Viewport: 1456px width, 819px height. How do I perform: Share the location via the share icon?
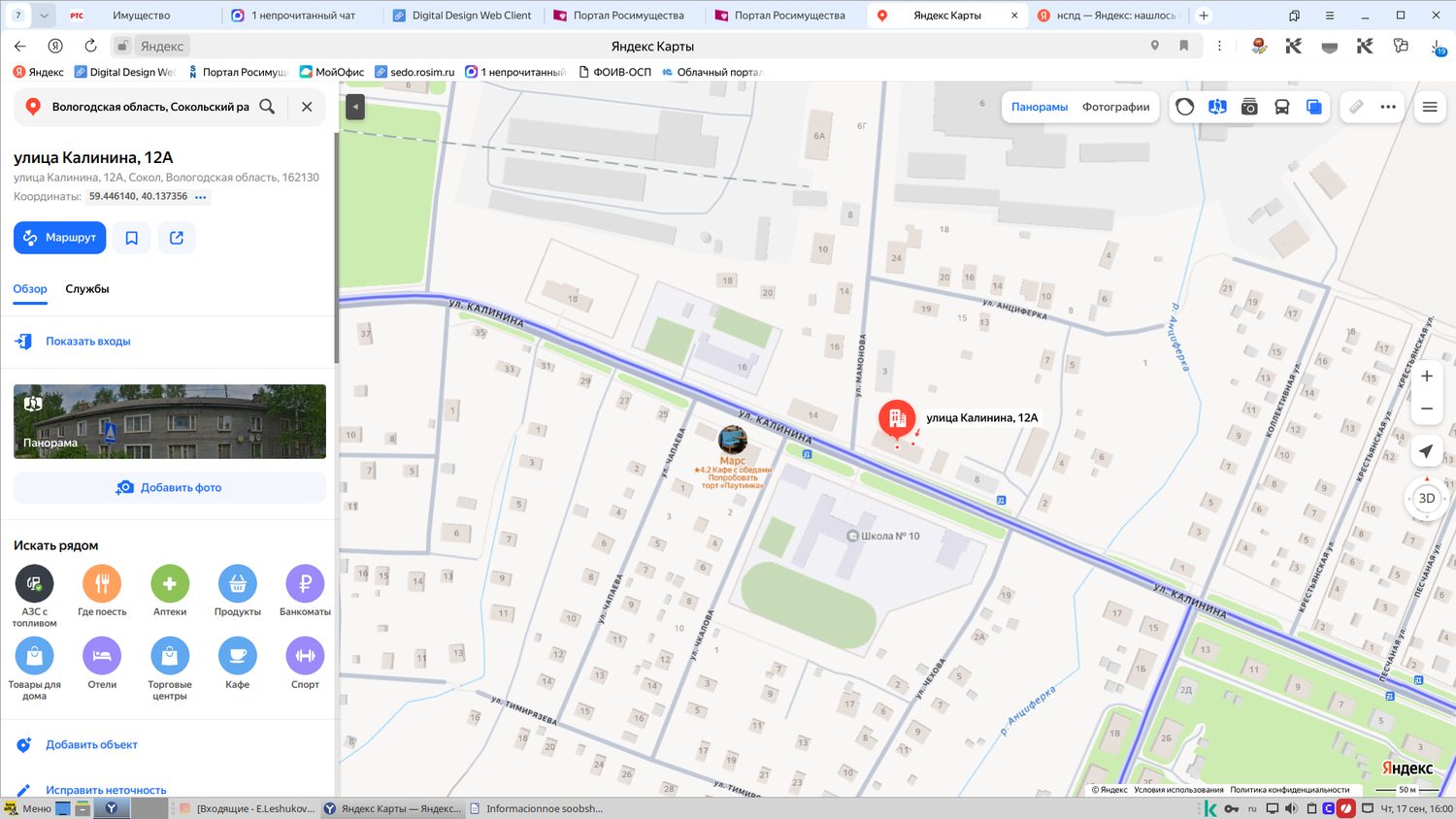click(x=177, y=238)
